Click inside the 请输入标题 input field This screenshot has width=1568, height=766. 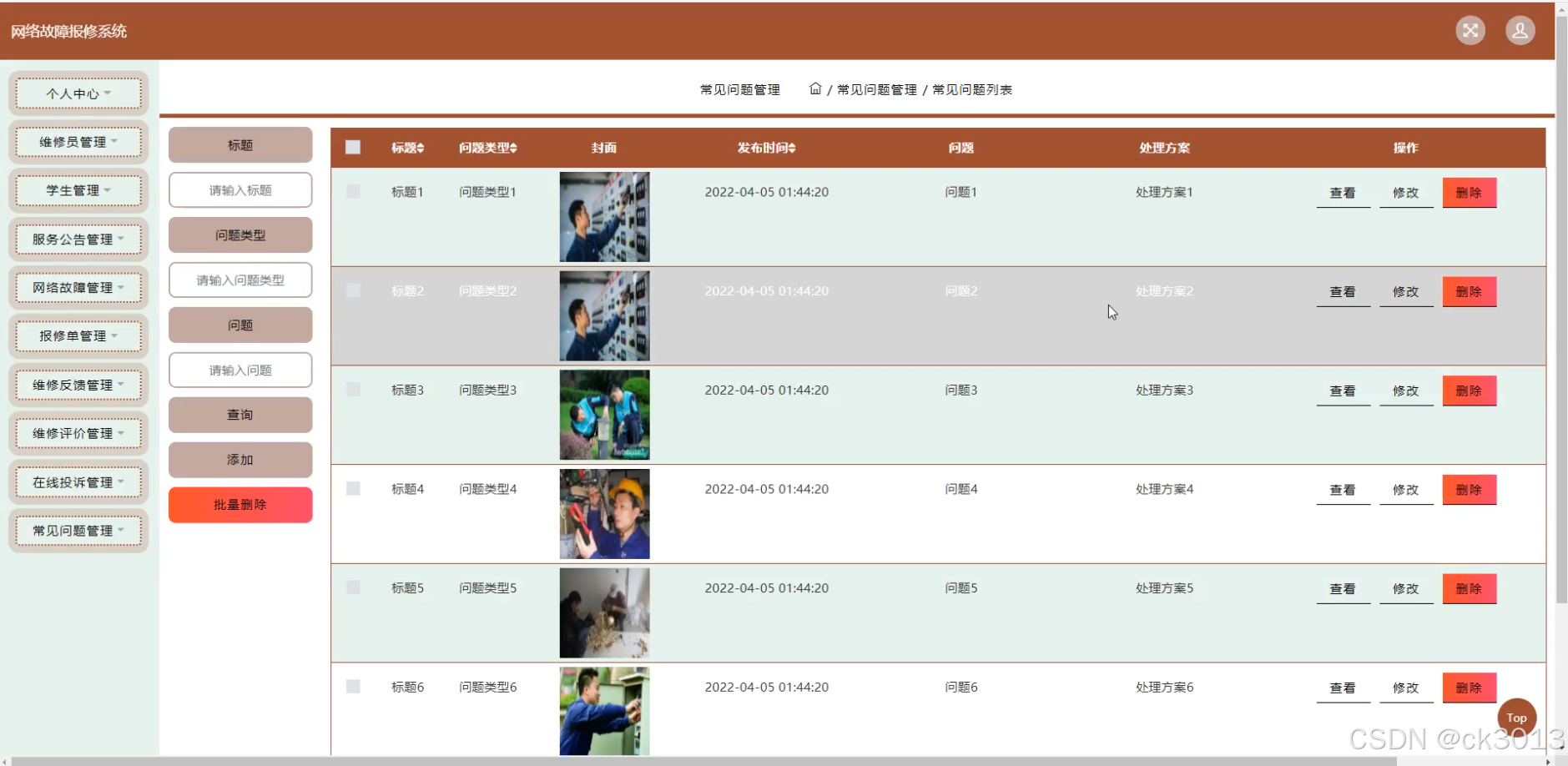click(x=239, y=189)
